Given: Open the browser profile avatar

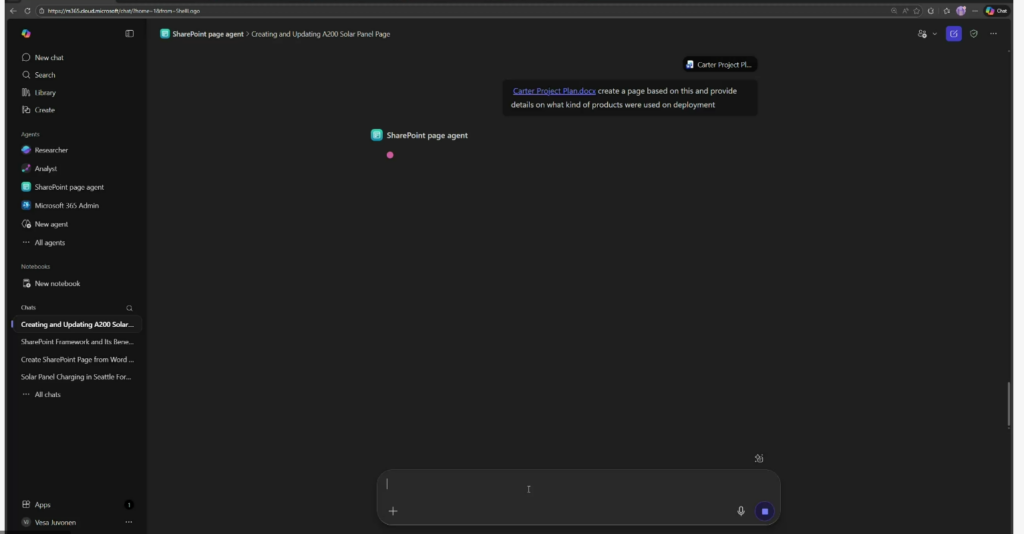Looking at the screenshot, I should [961, 10].
